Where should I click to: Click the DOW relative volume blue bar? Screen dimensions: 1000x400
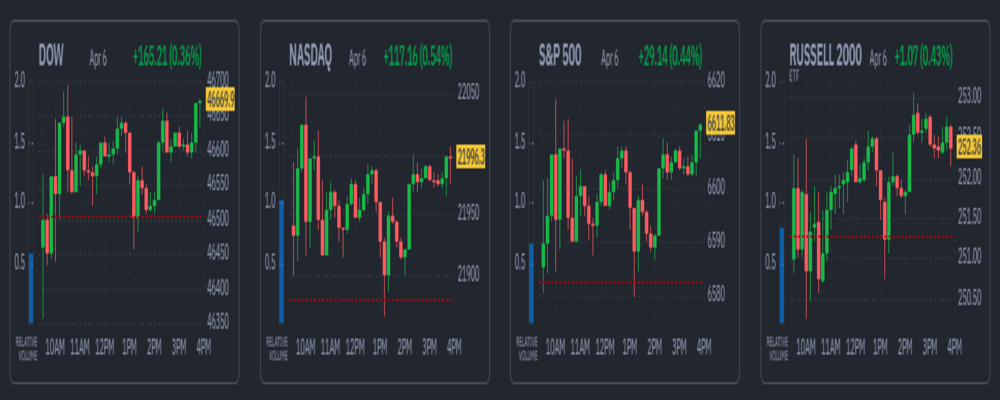point(31,288)
